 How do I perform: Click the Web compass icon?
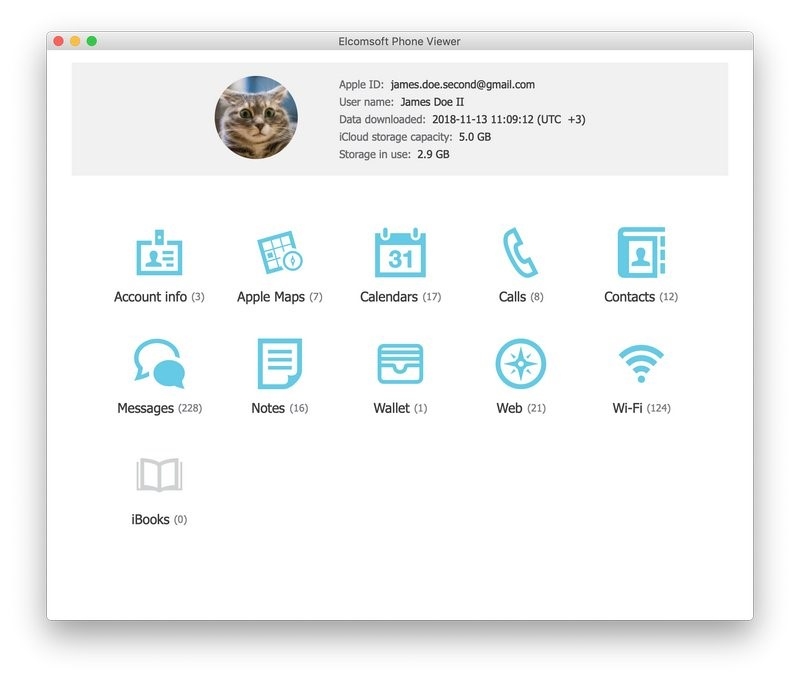tap(520, 364)
